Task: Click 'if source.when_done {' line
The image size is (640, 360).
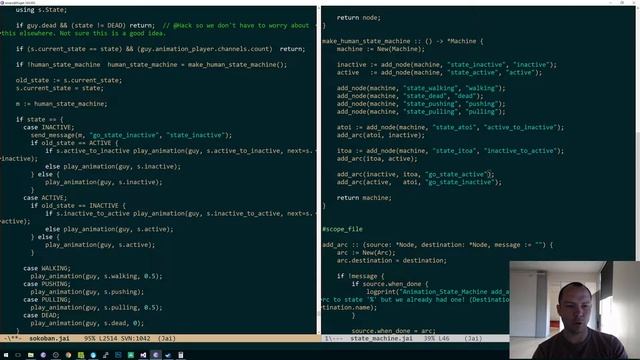Action: 390,284
